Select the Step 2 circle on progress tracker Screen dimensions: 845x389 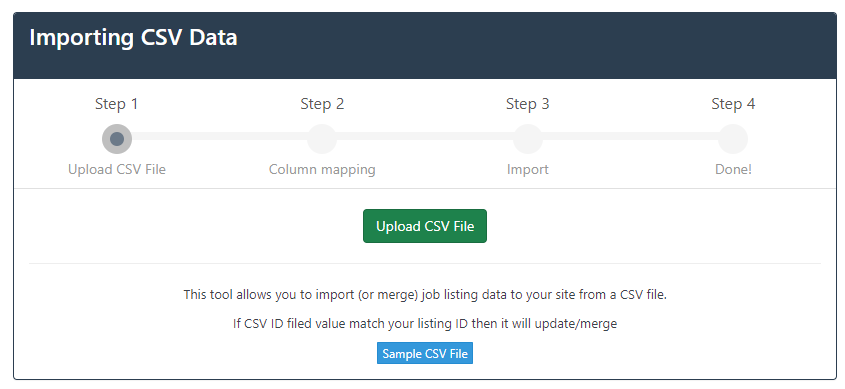click(322, 139)
